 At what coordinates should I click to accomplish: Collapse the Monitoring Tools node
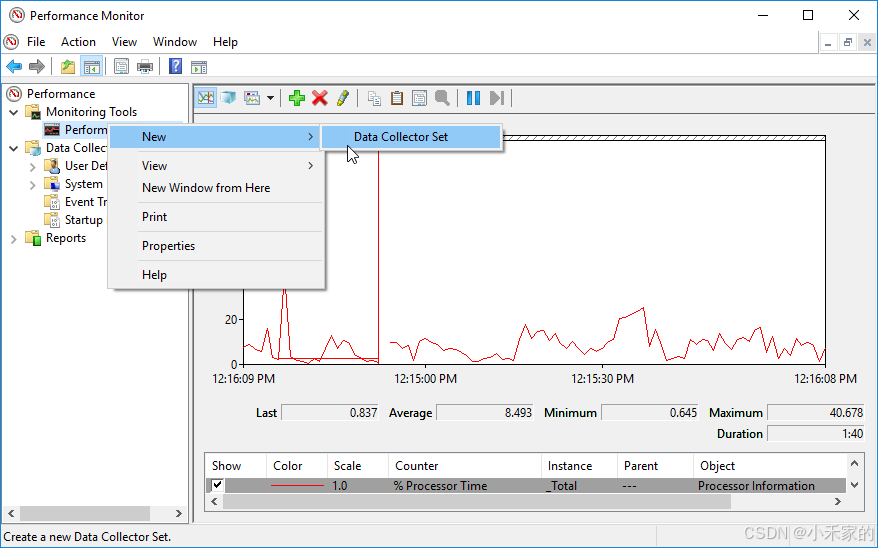point(14,113)
